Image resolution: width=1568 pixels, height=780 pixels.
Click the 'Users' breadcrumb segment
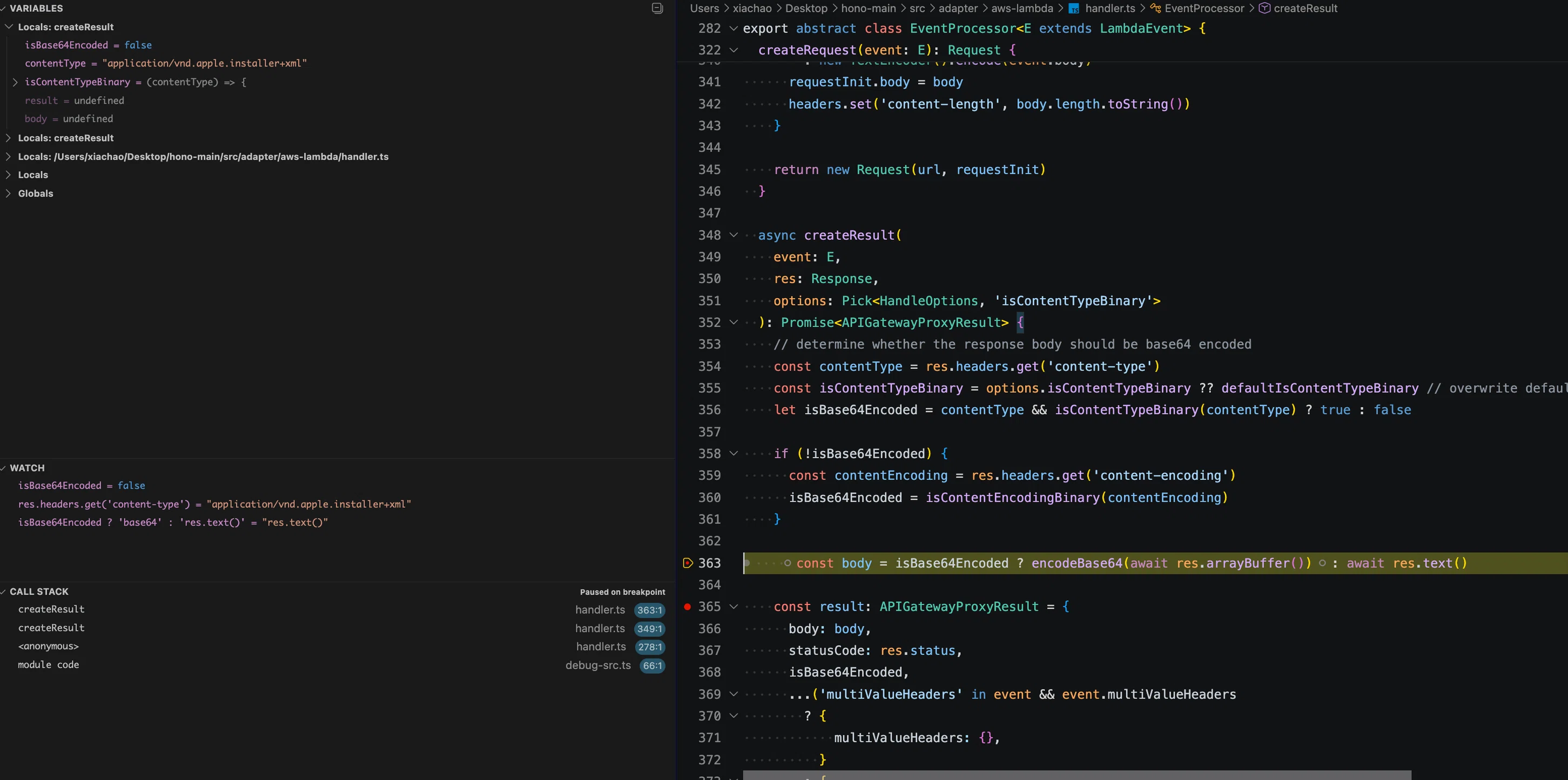(x=704, y=9)
